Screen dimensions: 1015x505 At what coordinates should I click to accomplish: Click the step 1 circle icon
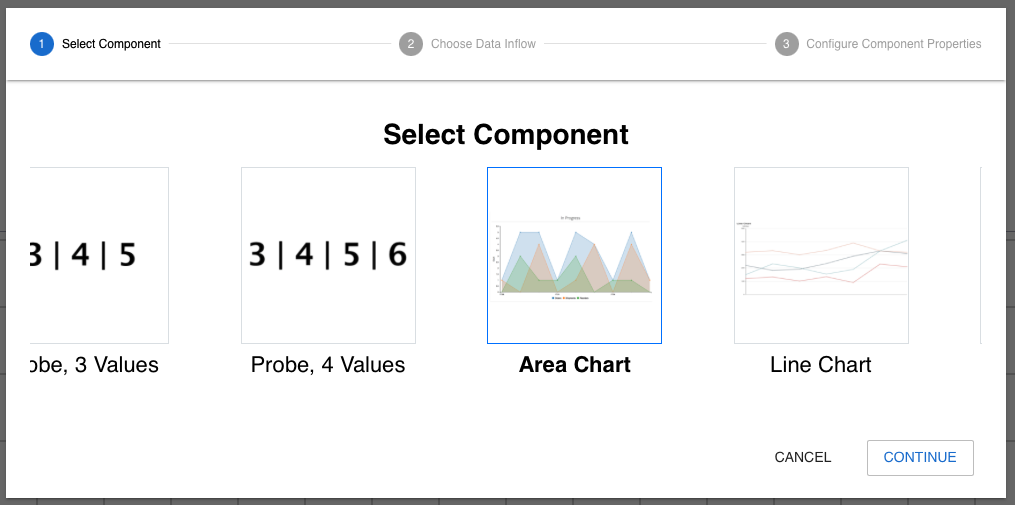[x=42, y=44]
